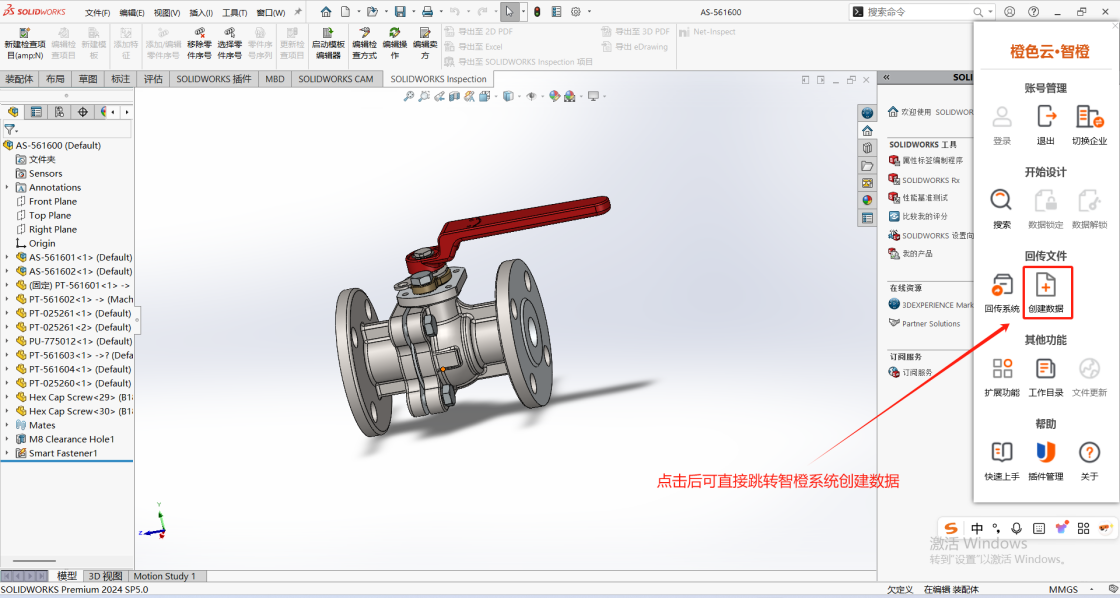Toggle the Sogou IME 中 language mode
1120x599 pixels.
pyautogui.click(x=977, y=528)
